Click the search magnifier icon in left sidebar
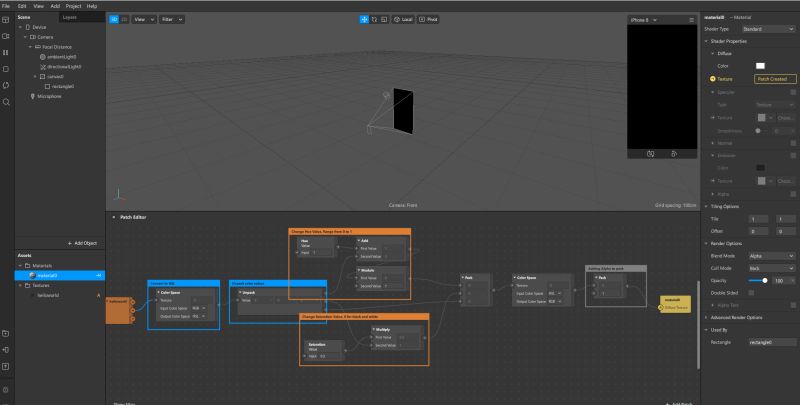This screenshot has width=800, height=405. click(6, 102)
